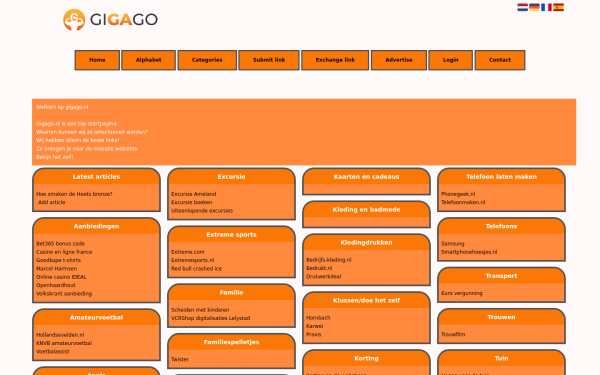Visit Goedkope t-shirts link
The height and width of the screenshot is (375, 600).
pyautogui.click(x=58, y=260)
